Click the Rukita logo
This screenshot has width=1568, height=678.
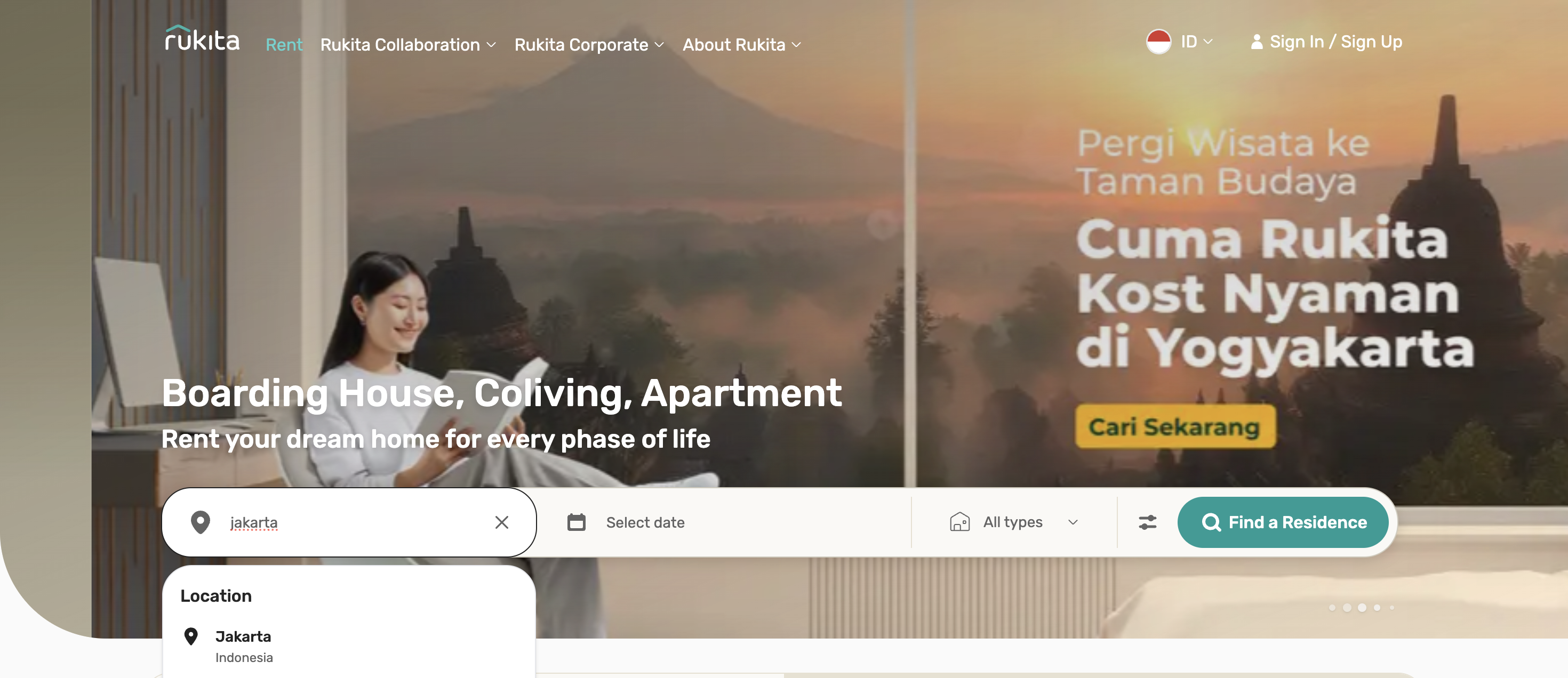pos(202,38)
